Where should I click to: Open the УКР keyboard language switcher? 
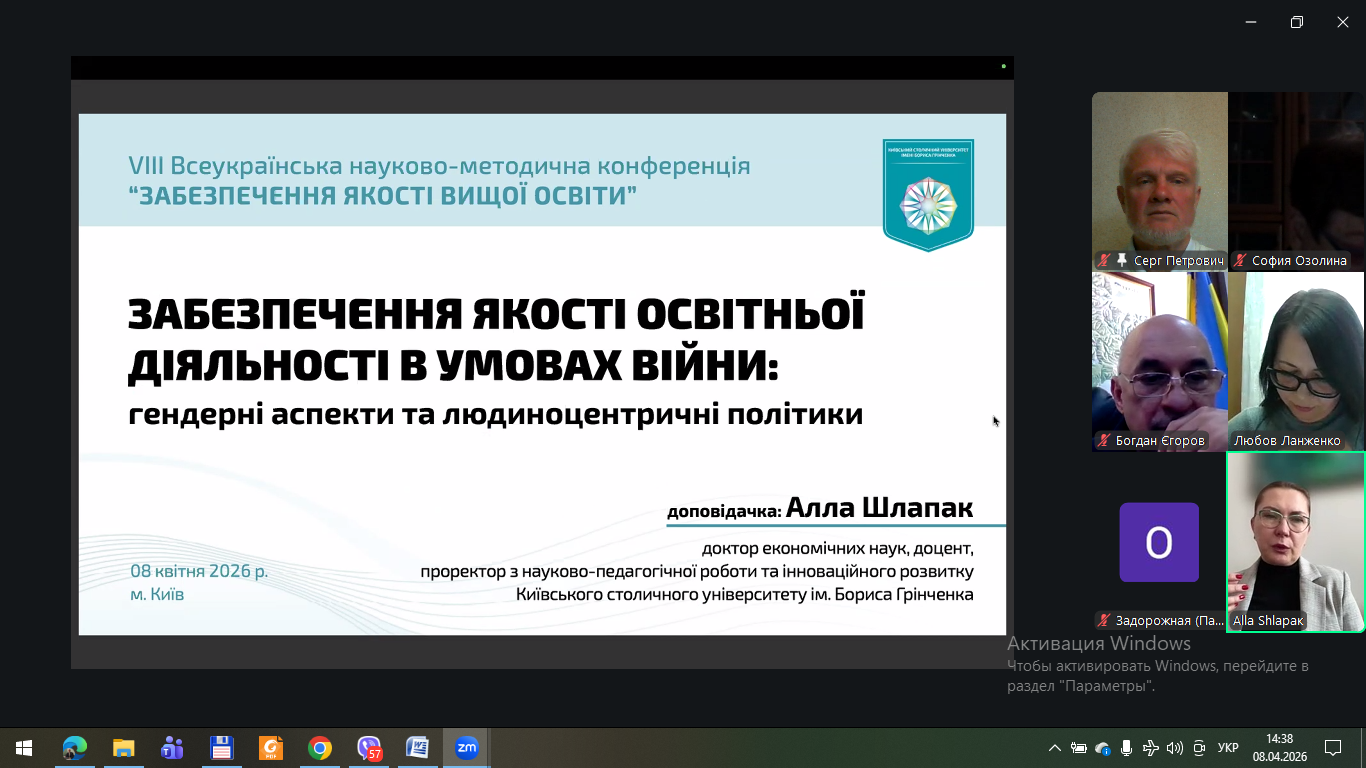click(x=1228, y=748)
